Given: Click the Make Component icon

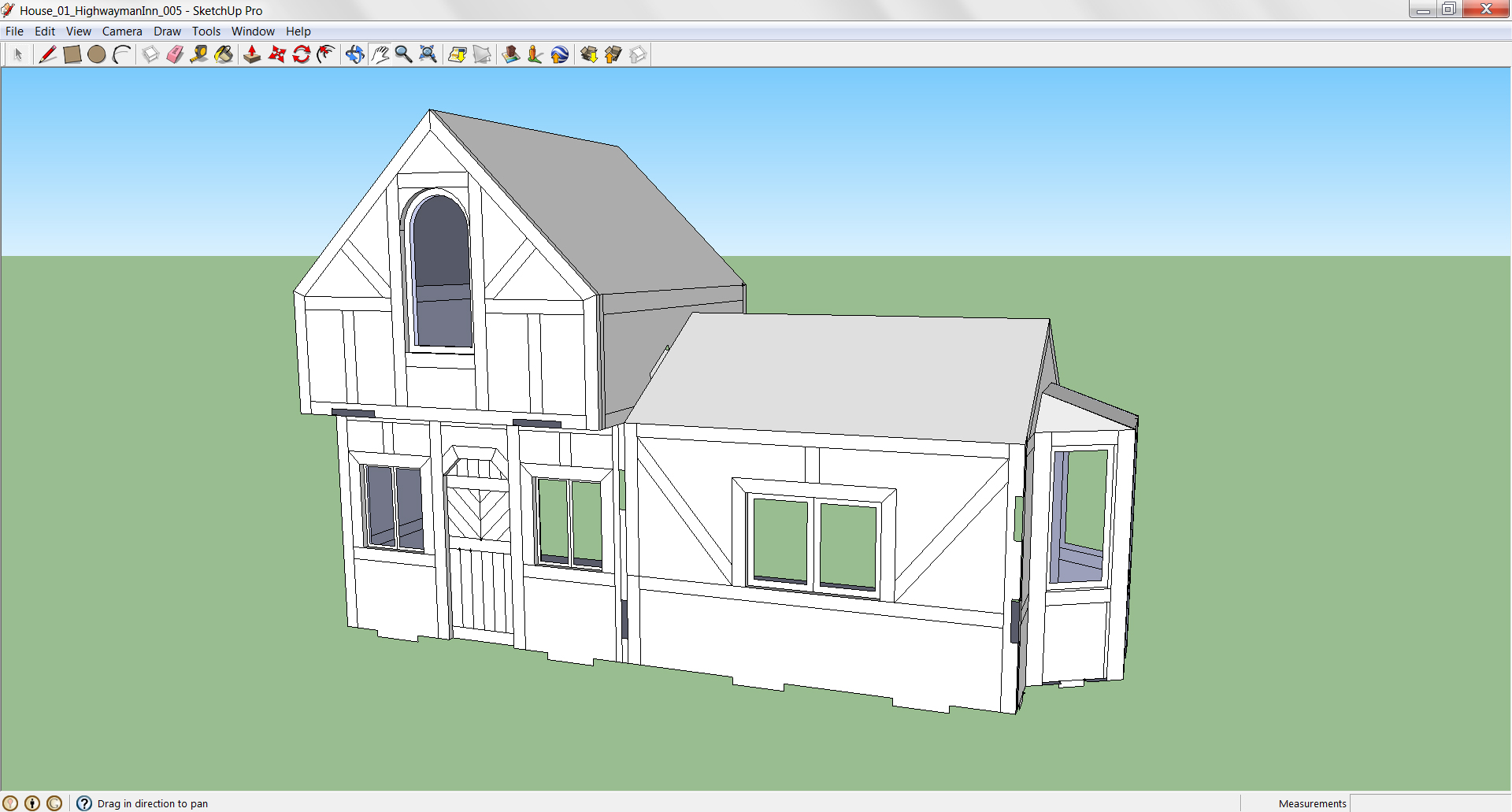Looking at the screenshot, I should pos(150,54).
